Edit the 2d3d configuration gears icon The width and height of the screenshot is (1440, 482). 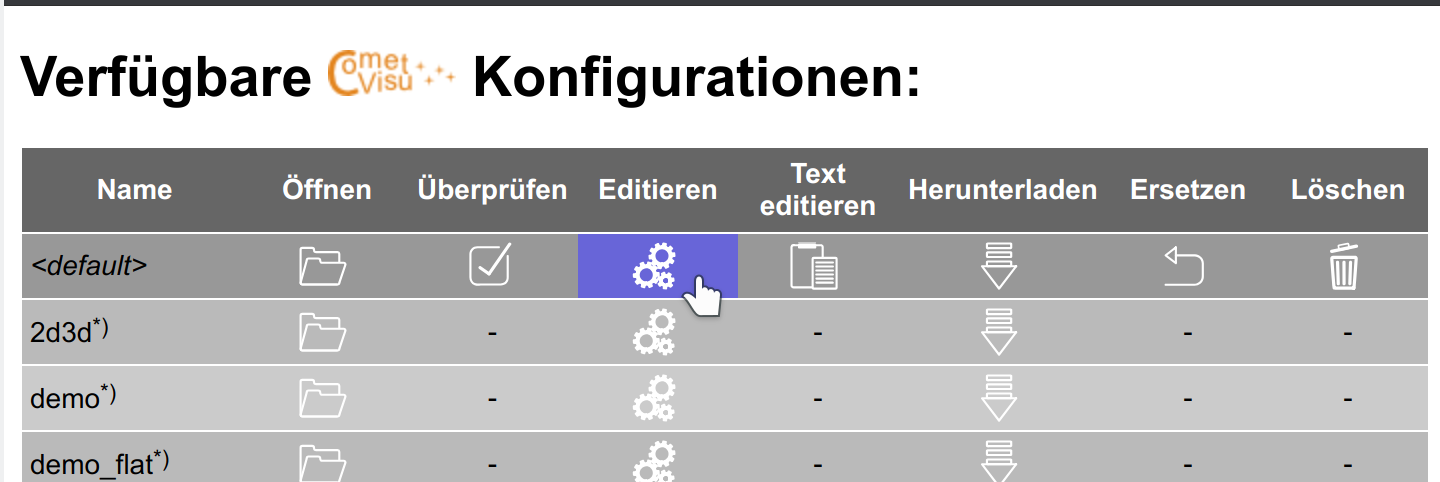pyautogui.click(x=655, y=333)
